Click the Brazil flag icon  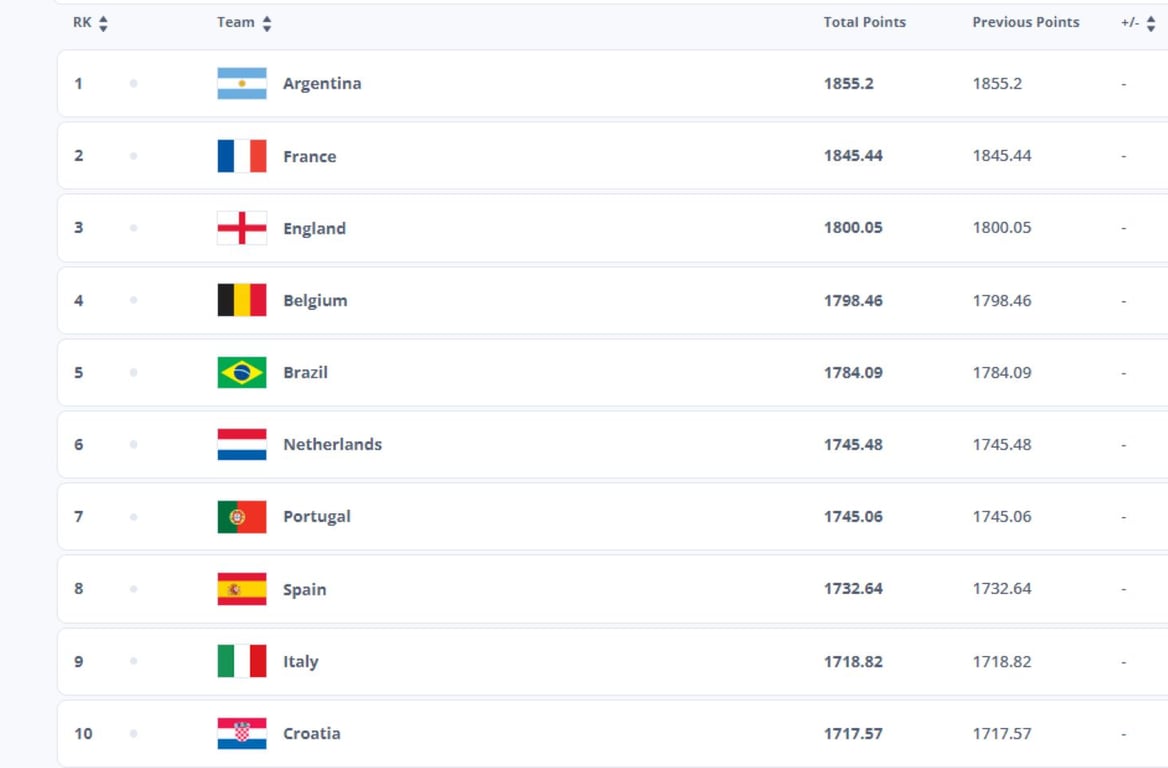242,372
